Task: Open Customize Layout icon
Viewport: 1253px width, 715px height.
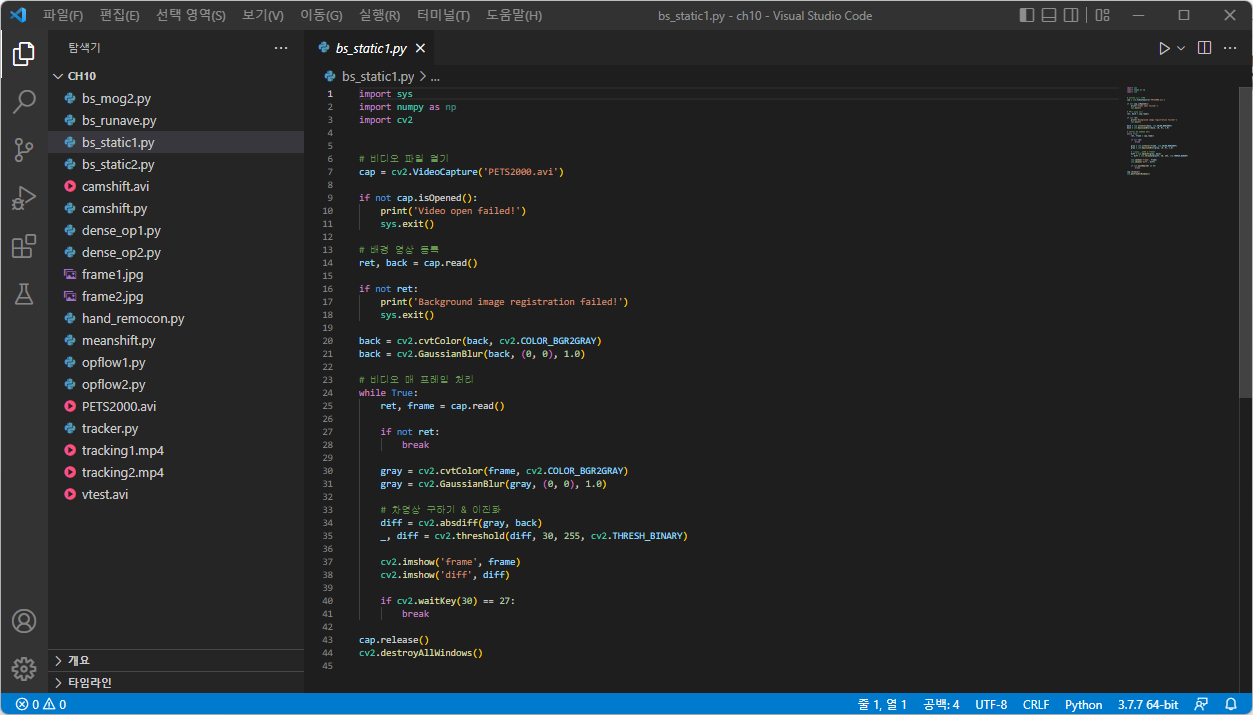Action: (1102, 16)
